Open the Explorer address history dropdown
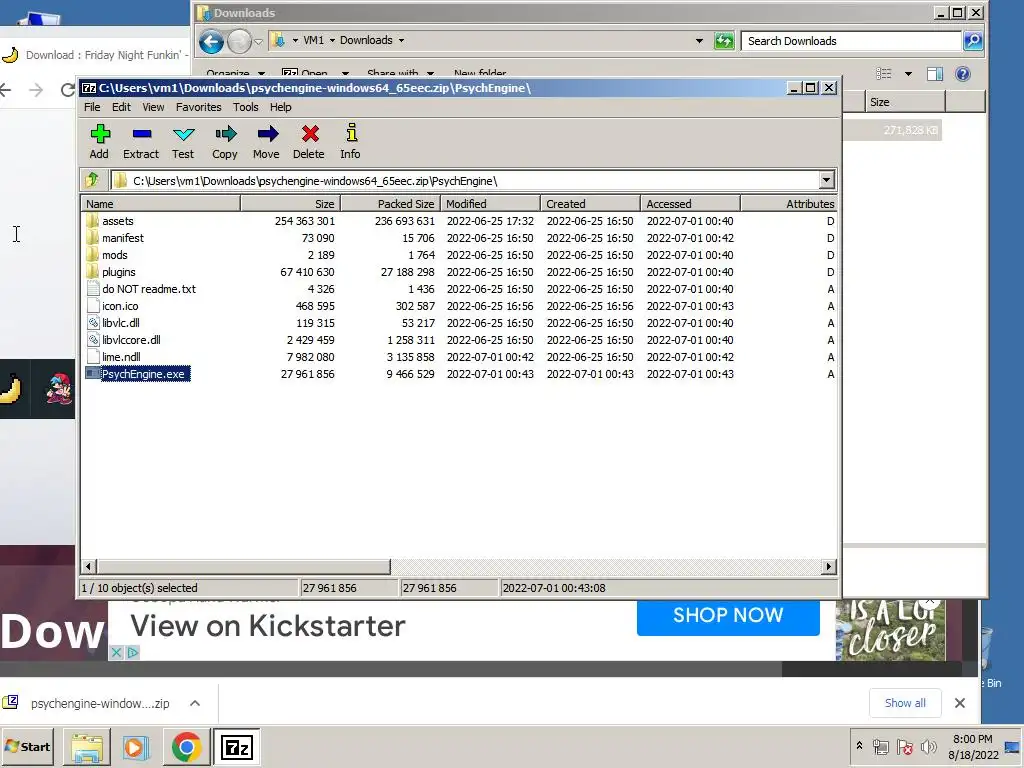This screenshot has width=1024, height=768. [699, 40]
